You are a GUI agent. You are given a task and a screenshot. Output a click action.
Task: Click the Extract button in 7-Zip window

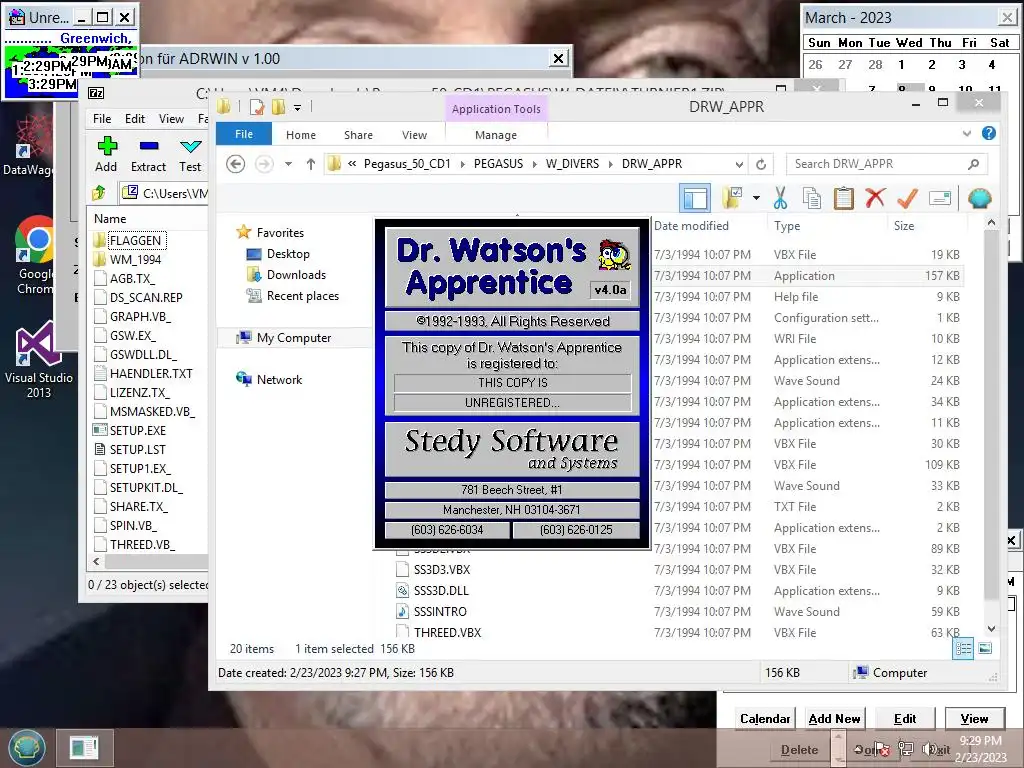coord(148,154)
